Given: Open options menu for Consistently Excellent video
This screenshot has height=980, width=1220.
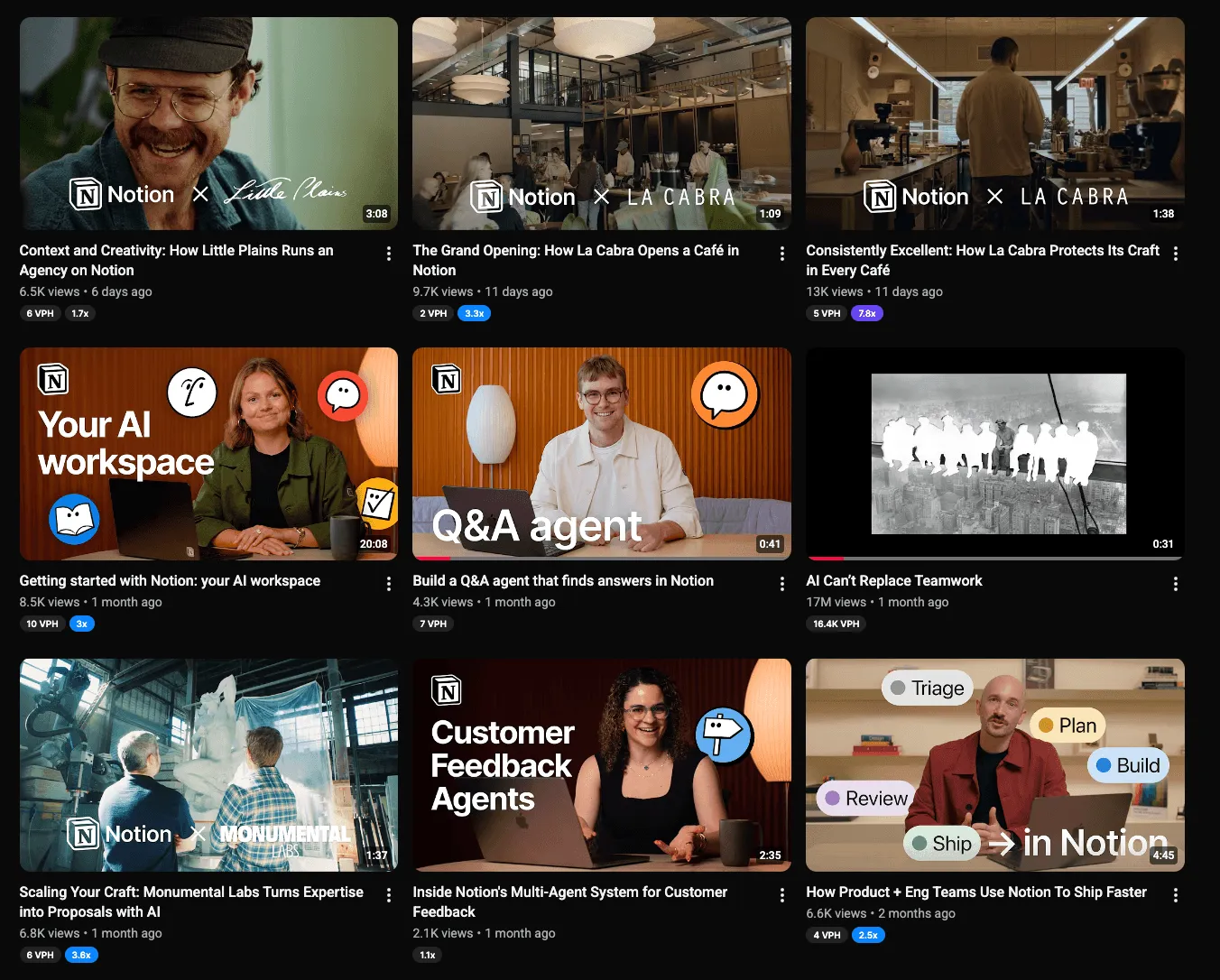Looking at the screenshot, I should click(1176, 254).
